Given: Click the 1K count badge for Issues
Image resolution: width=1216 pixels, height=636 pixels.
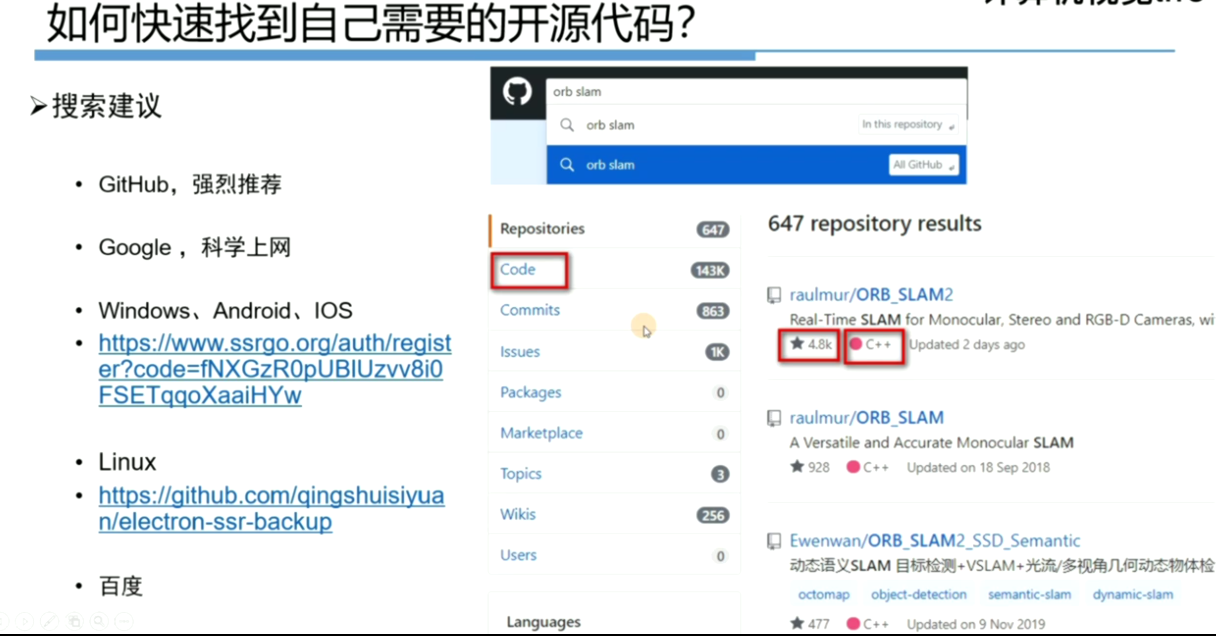Looking at the screenshot, I should point(717,352).
